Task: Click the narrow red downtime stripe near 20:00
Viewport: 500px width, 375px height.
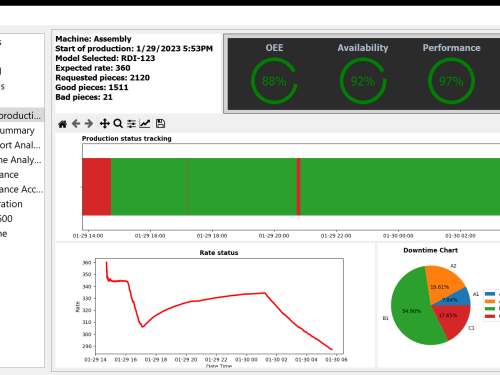Action: point(298,187)
